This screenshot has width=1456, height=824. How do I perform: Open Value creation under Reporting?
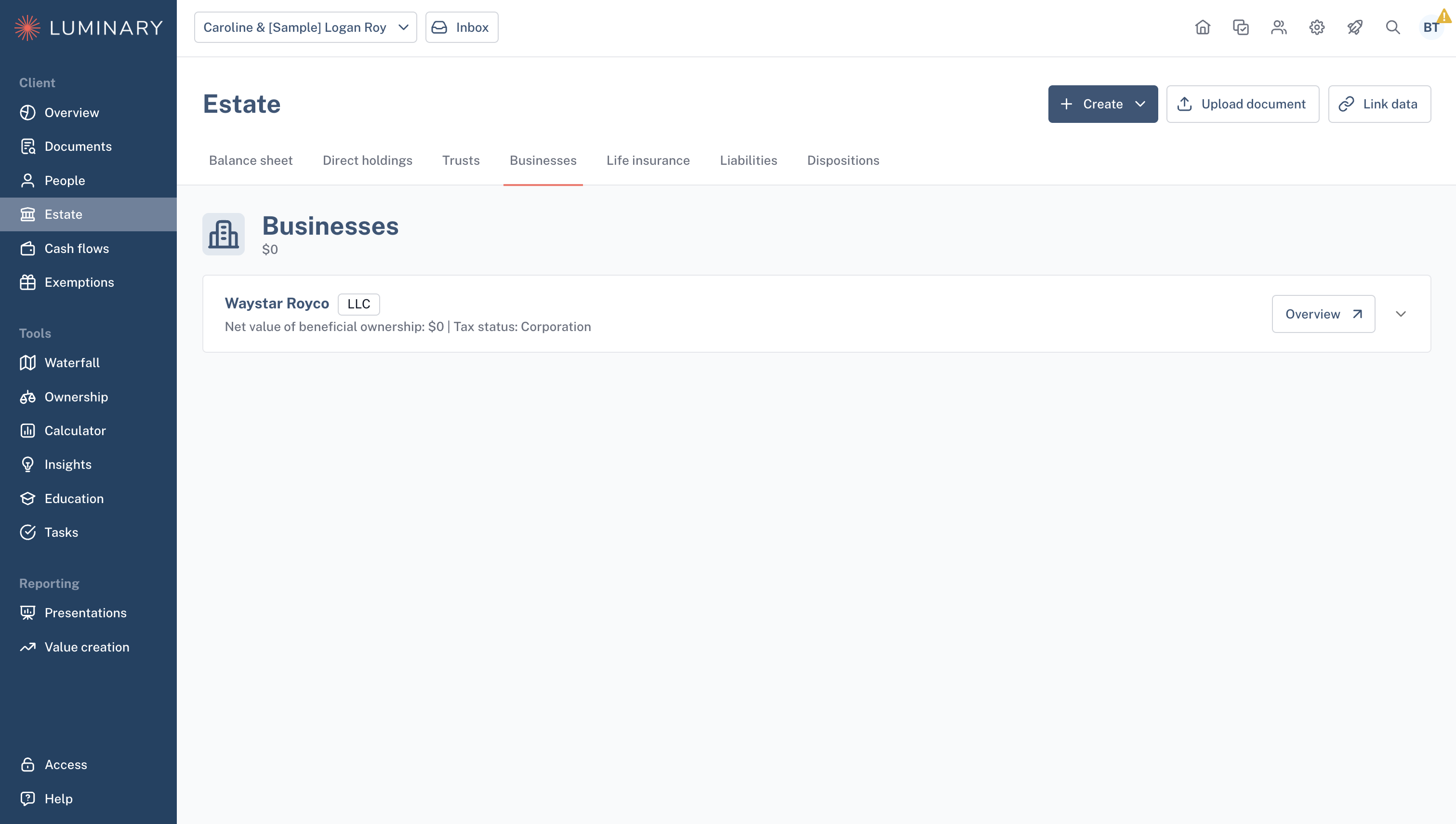click(x=88, y=647)
